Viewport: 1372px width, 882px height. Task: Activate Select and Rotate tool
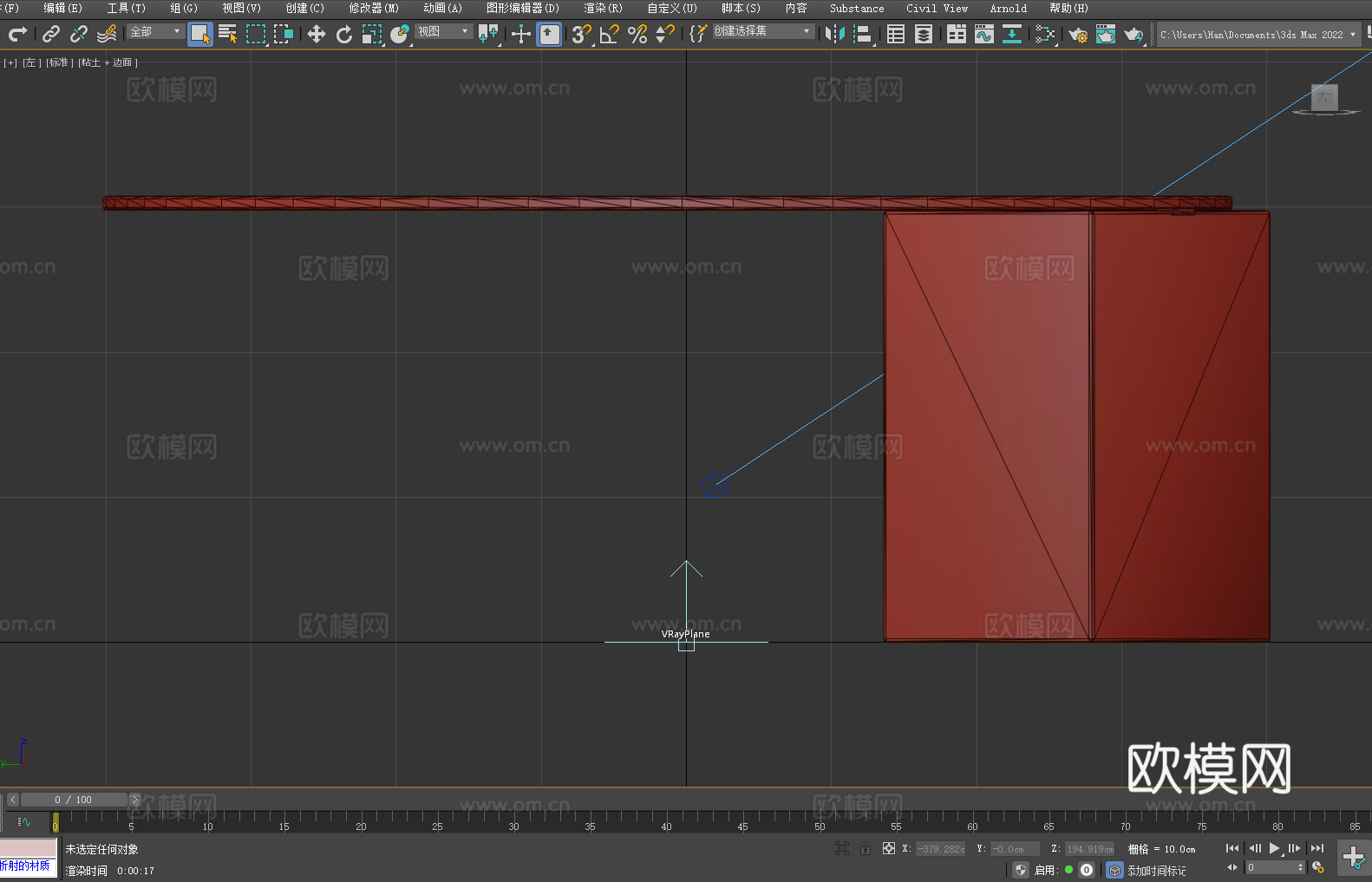point(344,34)
